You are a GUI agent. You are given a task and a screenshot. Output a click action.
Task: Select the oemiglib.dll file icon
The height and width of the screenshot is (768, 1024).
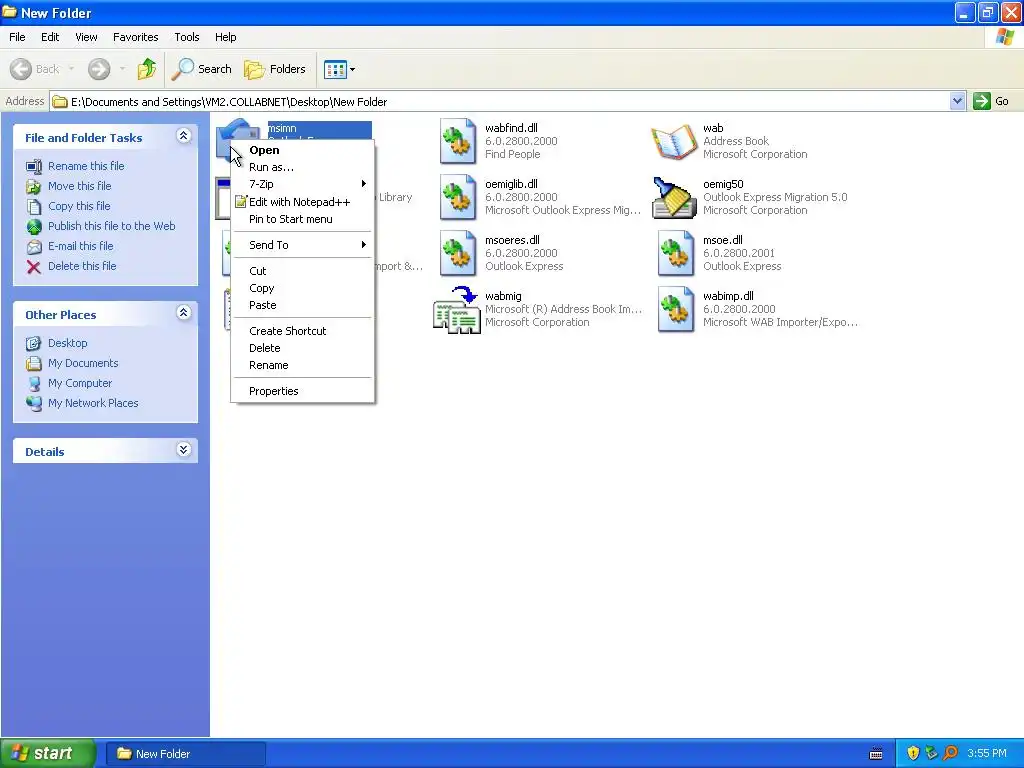tap(458, 197)
